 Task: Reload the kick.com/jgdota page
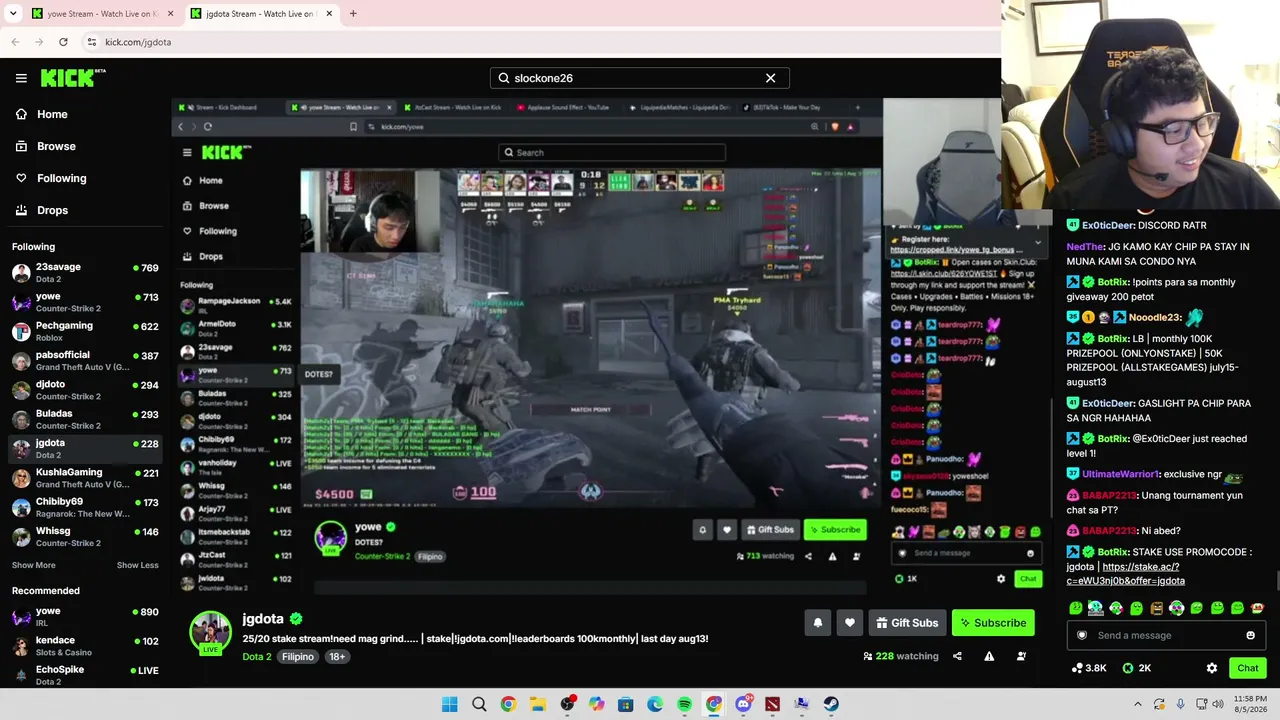[63, 42]
